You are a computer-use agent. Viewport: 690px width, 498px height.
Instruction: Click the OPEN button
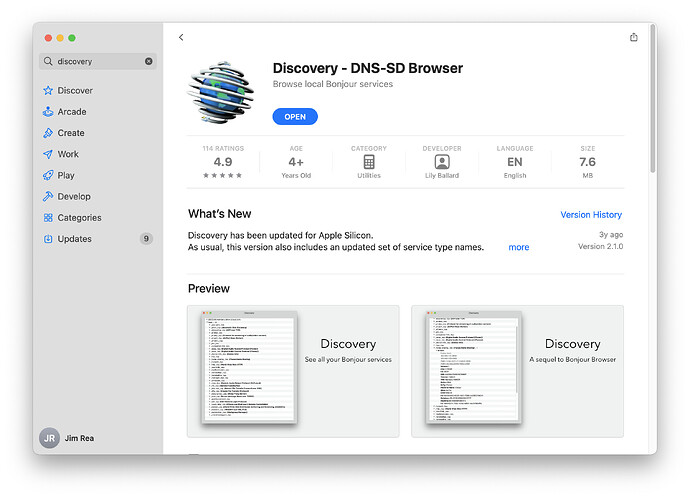(x=295, y=117)
